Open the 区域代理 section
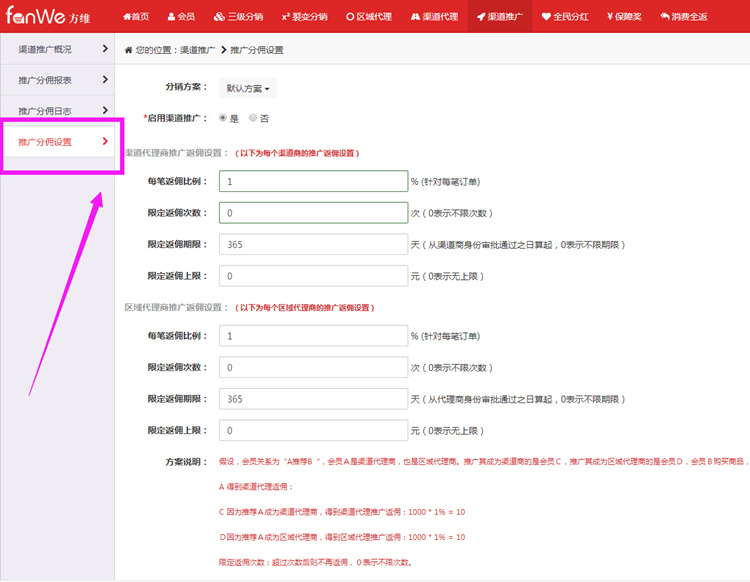750x582 pixels. tap(371, 17)
